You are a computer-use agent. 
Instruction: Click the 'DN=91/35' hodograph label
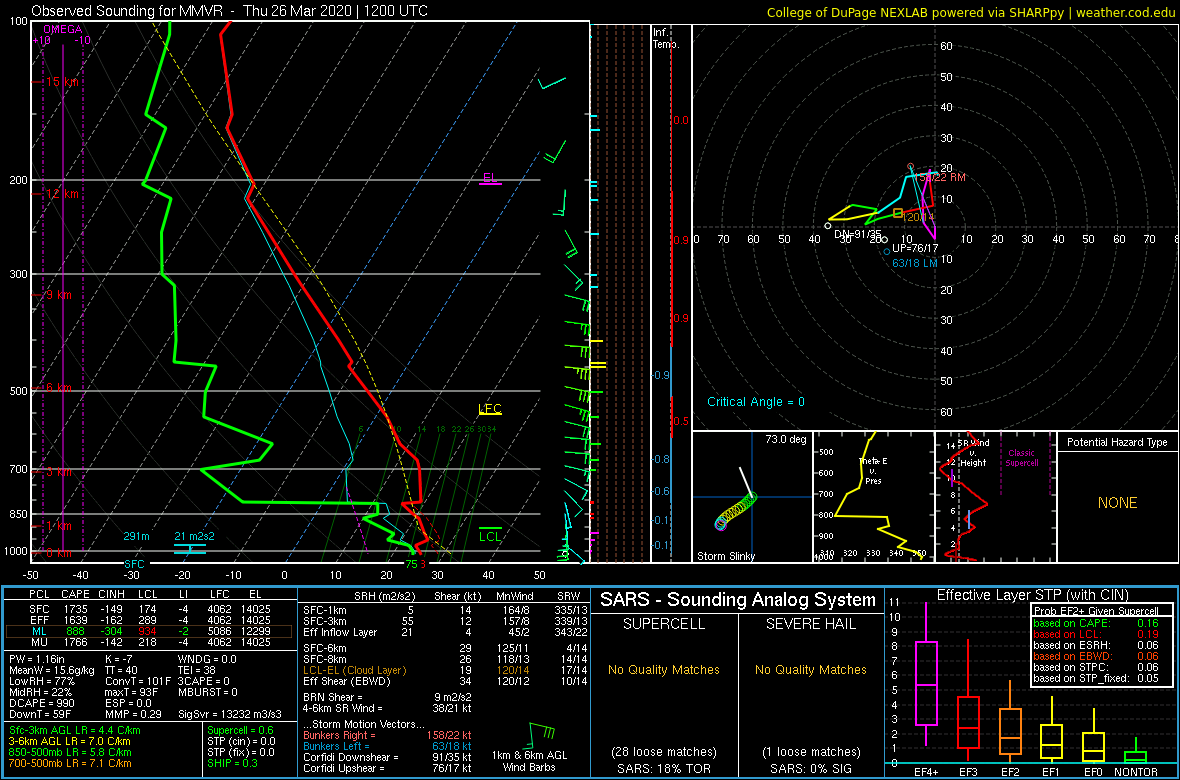[858, 233]
